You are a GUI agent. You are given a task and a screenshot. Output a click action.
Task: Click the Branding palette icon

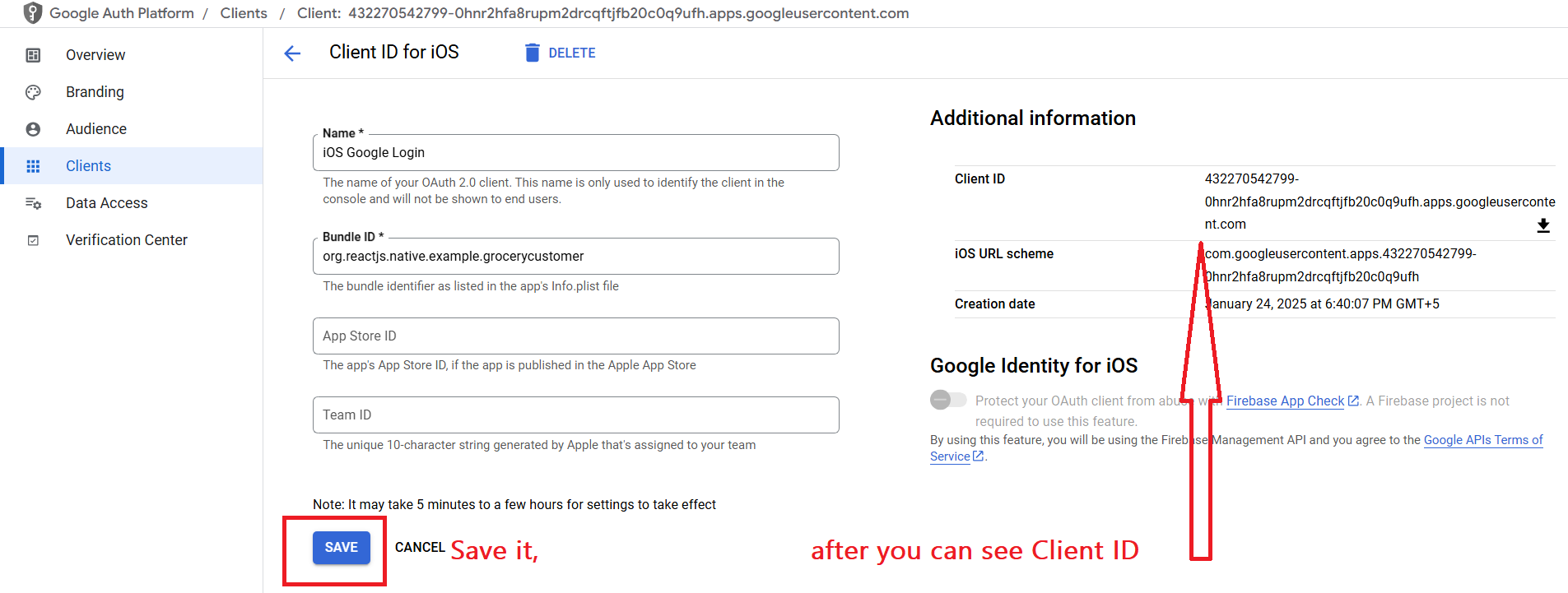coord(33,92)
